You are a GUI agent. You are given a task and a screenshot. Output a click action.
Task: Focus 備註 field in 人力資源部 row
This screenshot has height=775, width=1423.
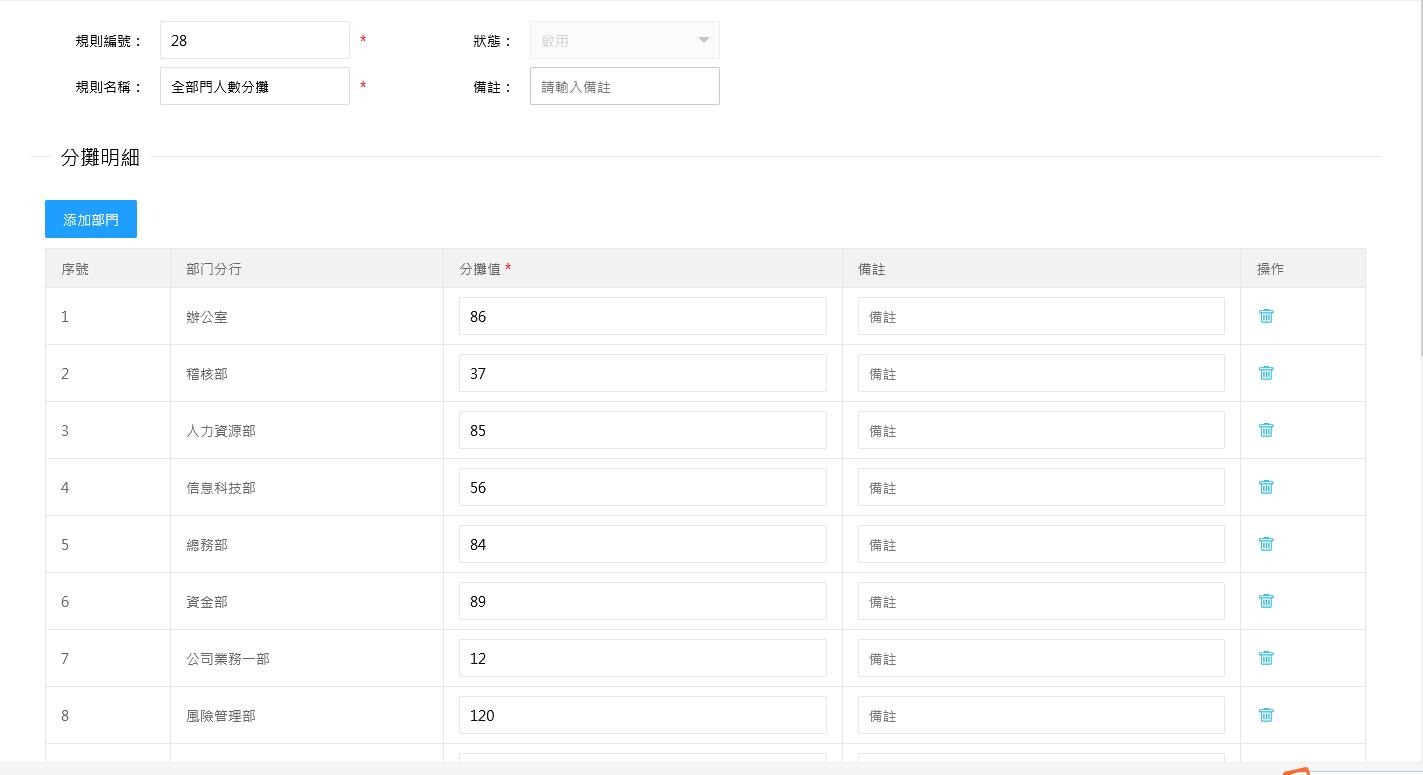[x=1041, y=430]
